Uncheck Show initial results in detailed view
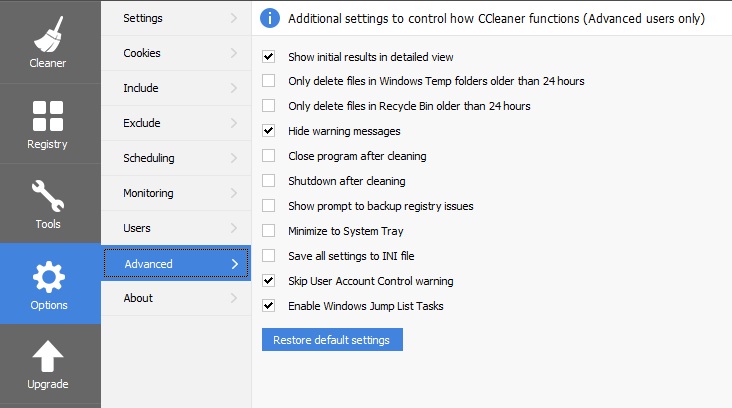The width and height of the screenshot is (732, 408). 268,57
